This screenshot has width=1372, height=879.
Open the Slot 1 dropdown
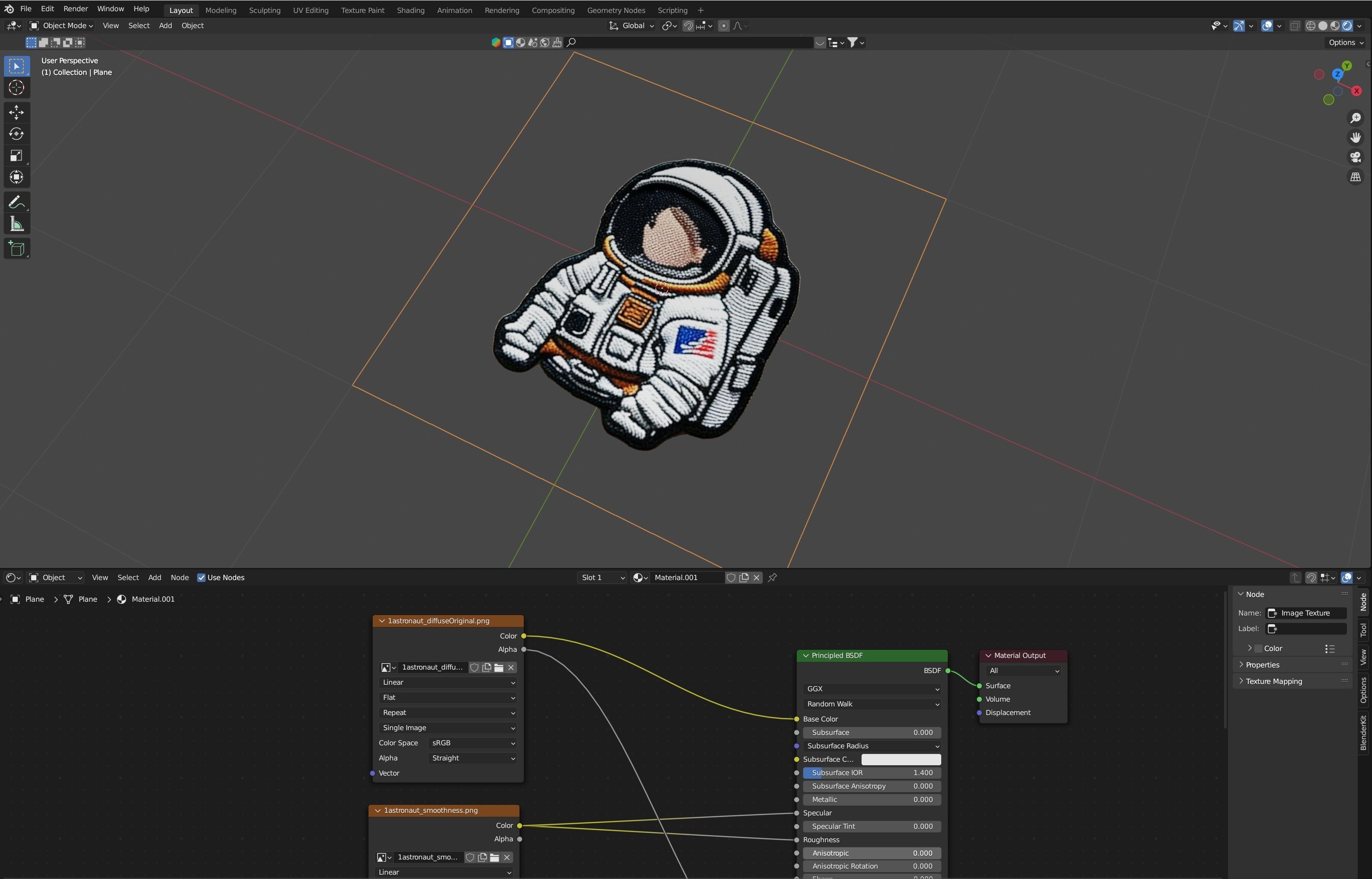602,577
